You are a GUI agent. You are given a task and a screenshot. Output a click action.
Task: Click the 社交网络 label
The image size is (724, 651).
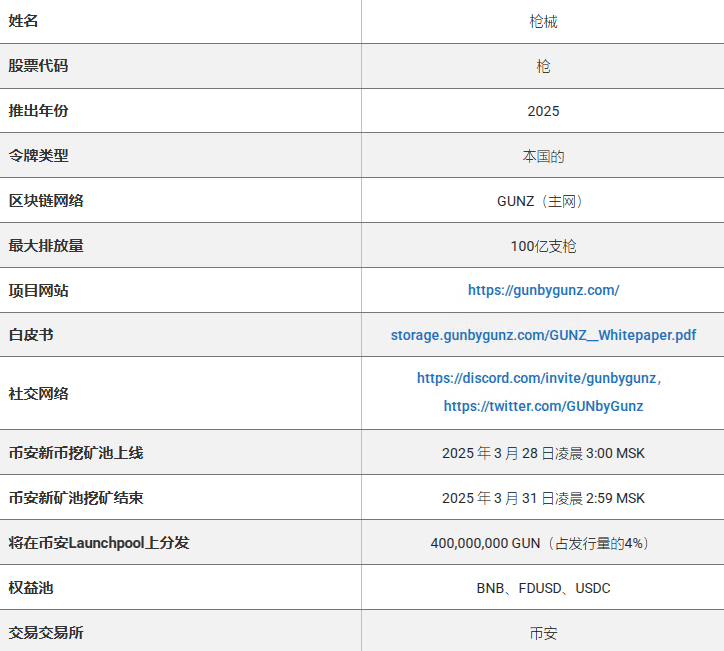[38, 393]
